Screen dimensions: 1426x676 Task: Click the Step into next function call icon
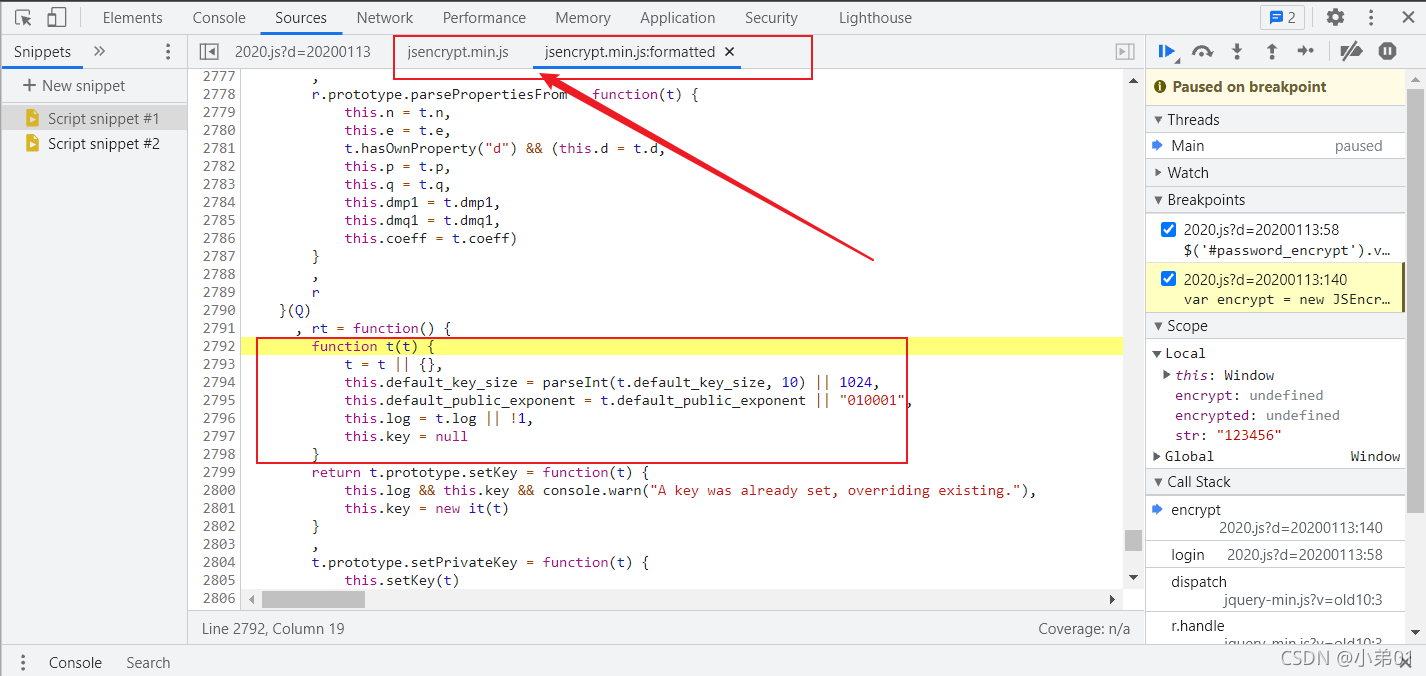coord(1235,51)
